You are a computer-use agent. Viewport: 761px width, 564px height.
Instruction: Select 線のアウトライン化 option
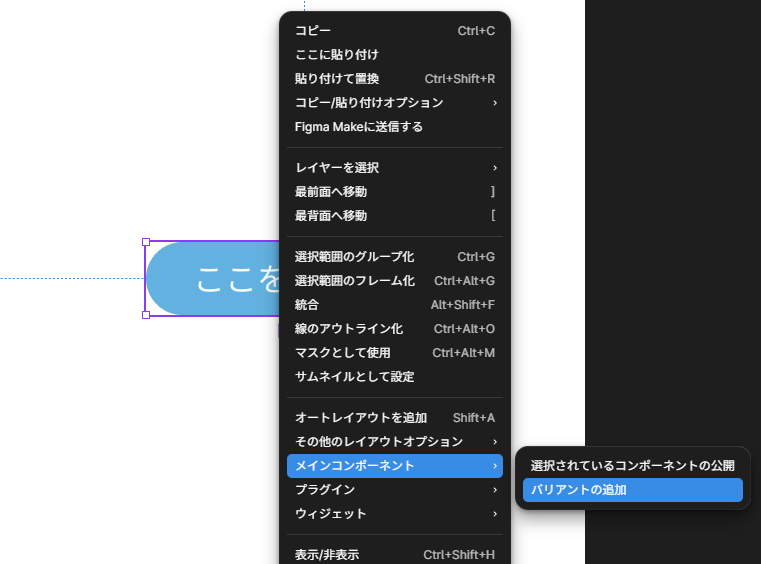(394, 329)
